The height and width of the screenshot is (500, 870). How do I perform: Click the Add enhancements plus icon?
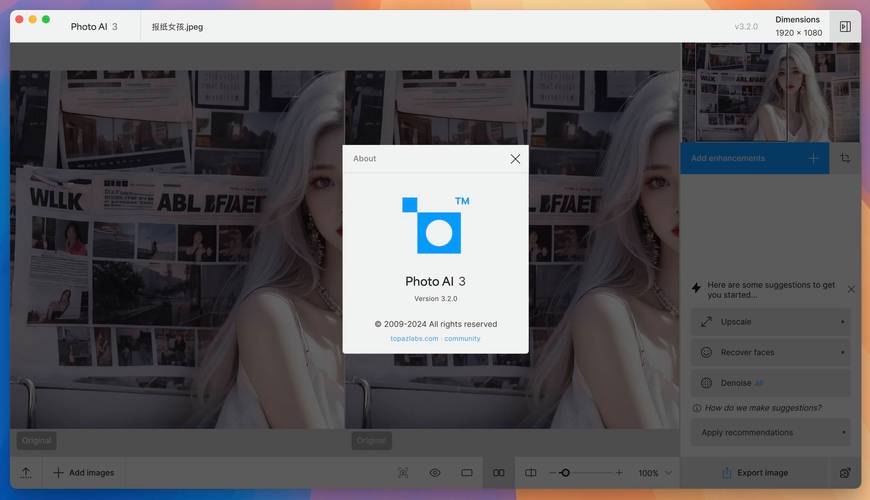pos(813,158)
